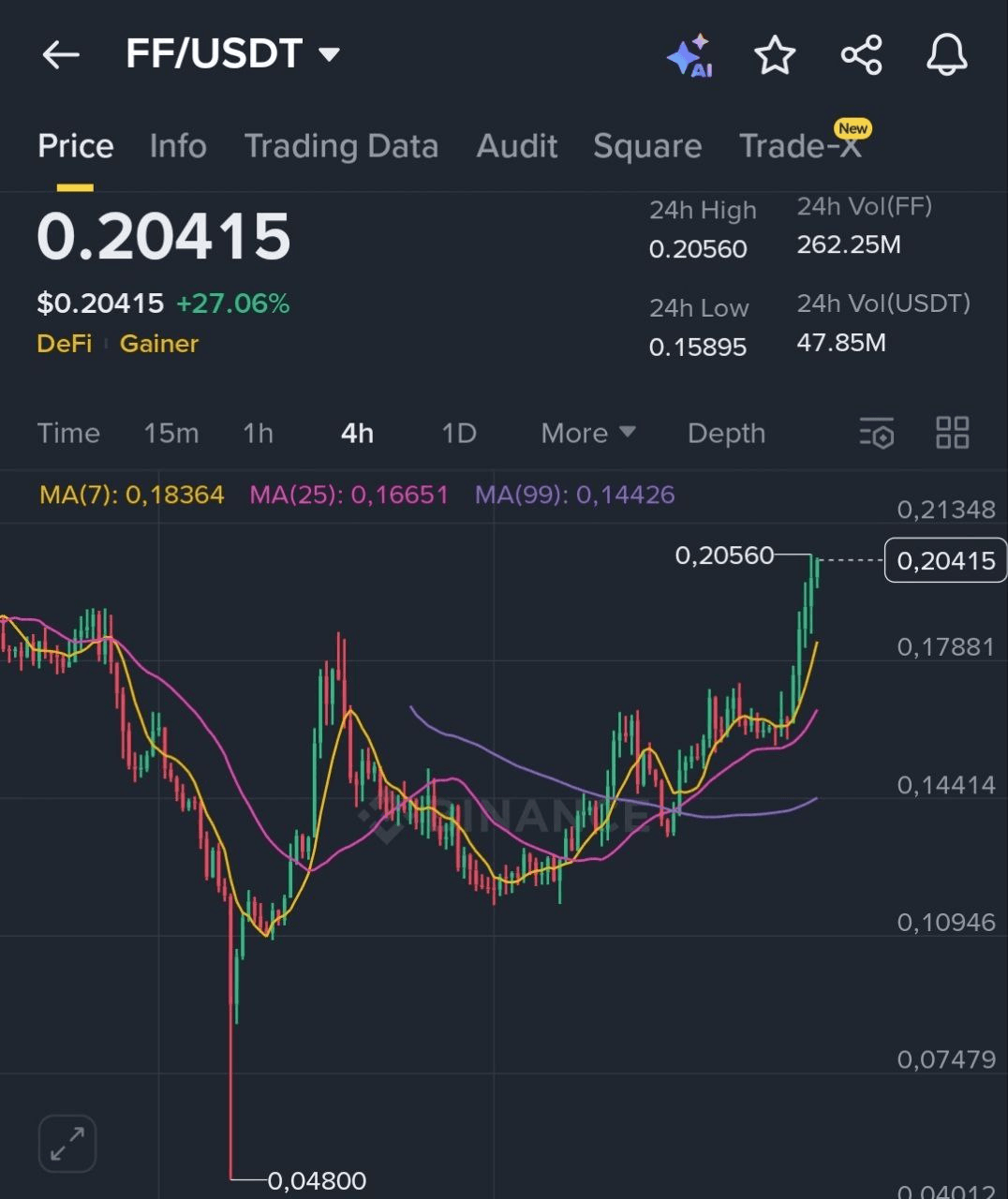Viewport: 1008px width, 1199px height.
Task: Switch chart to 1D interval
Action: coord(458,433)
